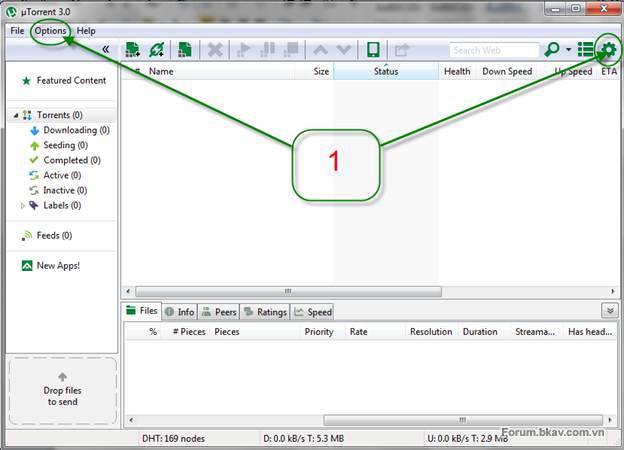Viewport: 624px width, 450px height.
Task: Open the Options menu
Action: [50, 31]
